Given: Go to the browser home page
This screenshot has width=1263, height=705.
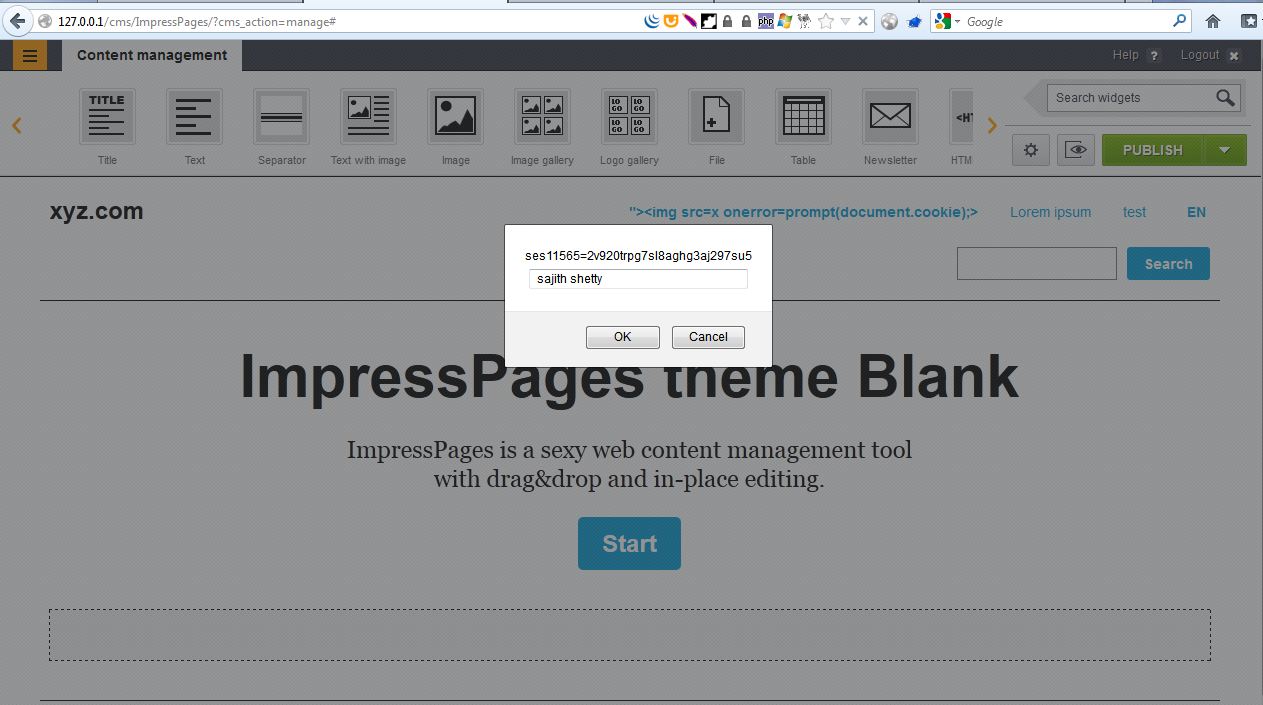Looking at the screenshot, I should pos(1213,21).
